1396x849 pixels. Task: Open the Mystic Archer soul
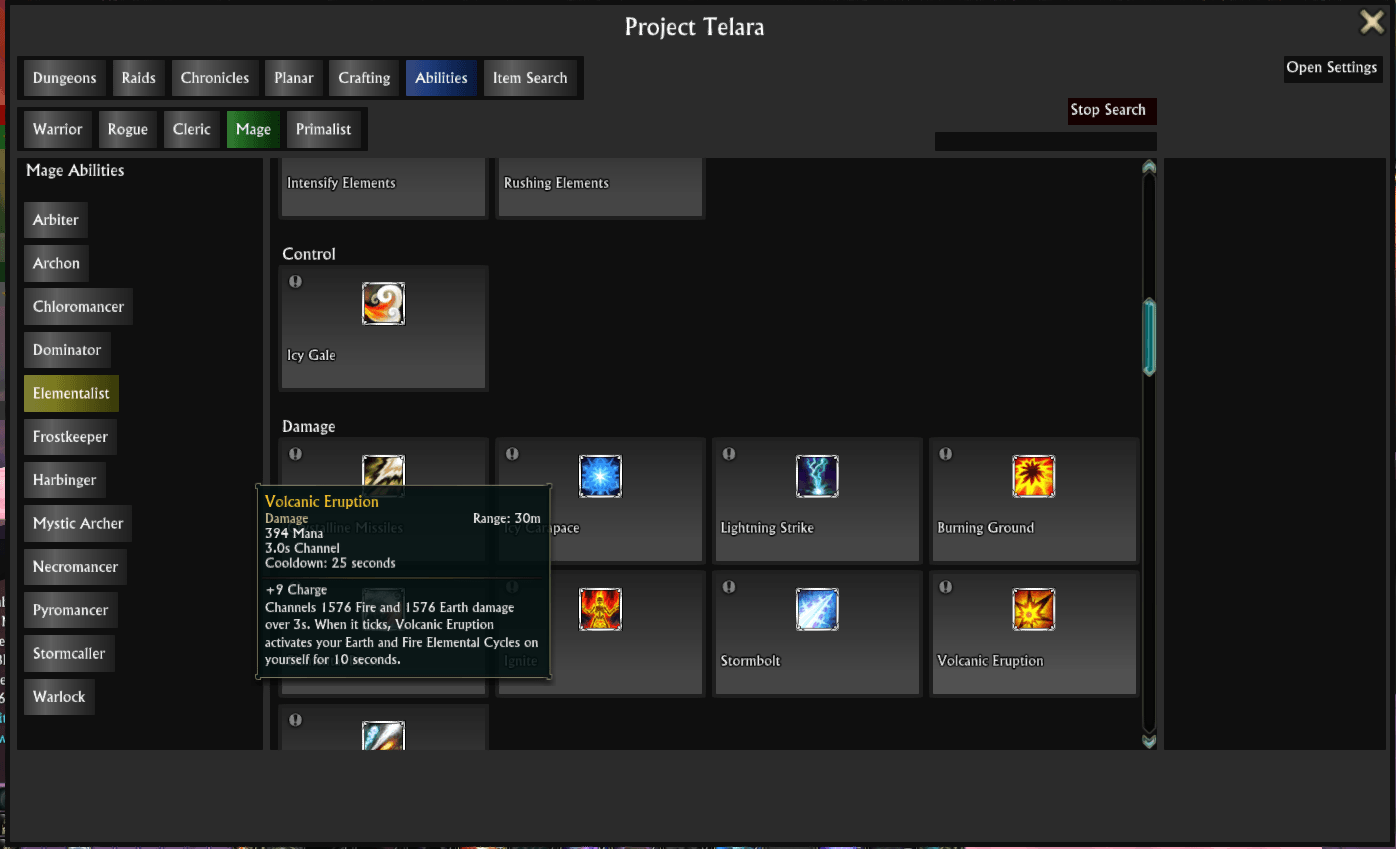(x=78, y=524)
